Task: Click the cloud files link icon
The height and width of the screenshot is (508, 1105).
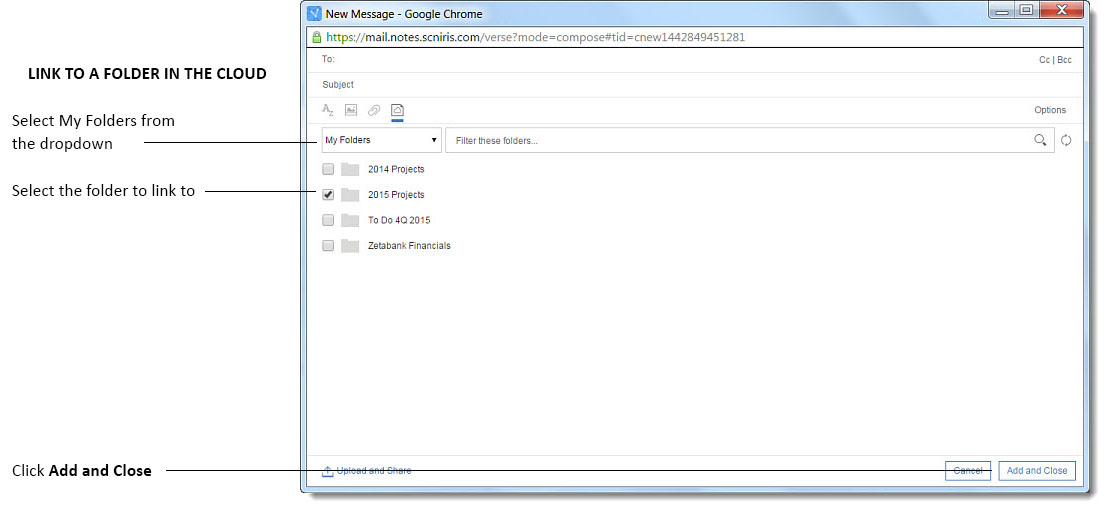Action: point(397,110)
